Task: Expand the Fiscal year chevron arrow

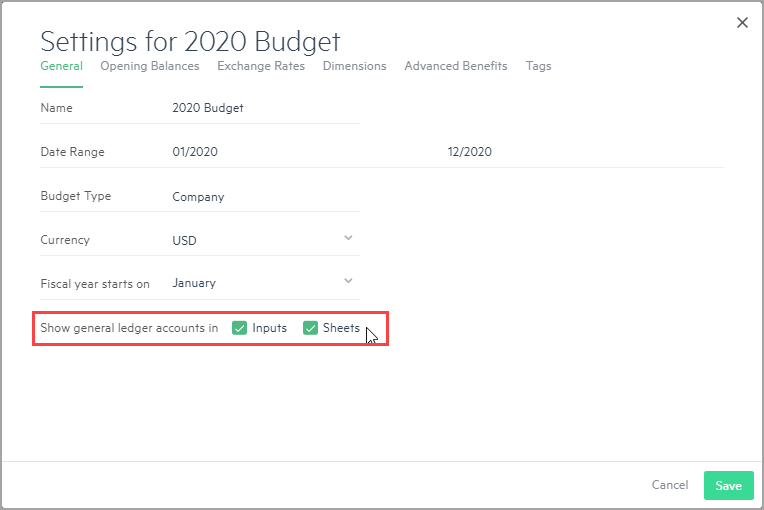Action: pyautogui.click(x=348, y=281)
